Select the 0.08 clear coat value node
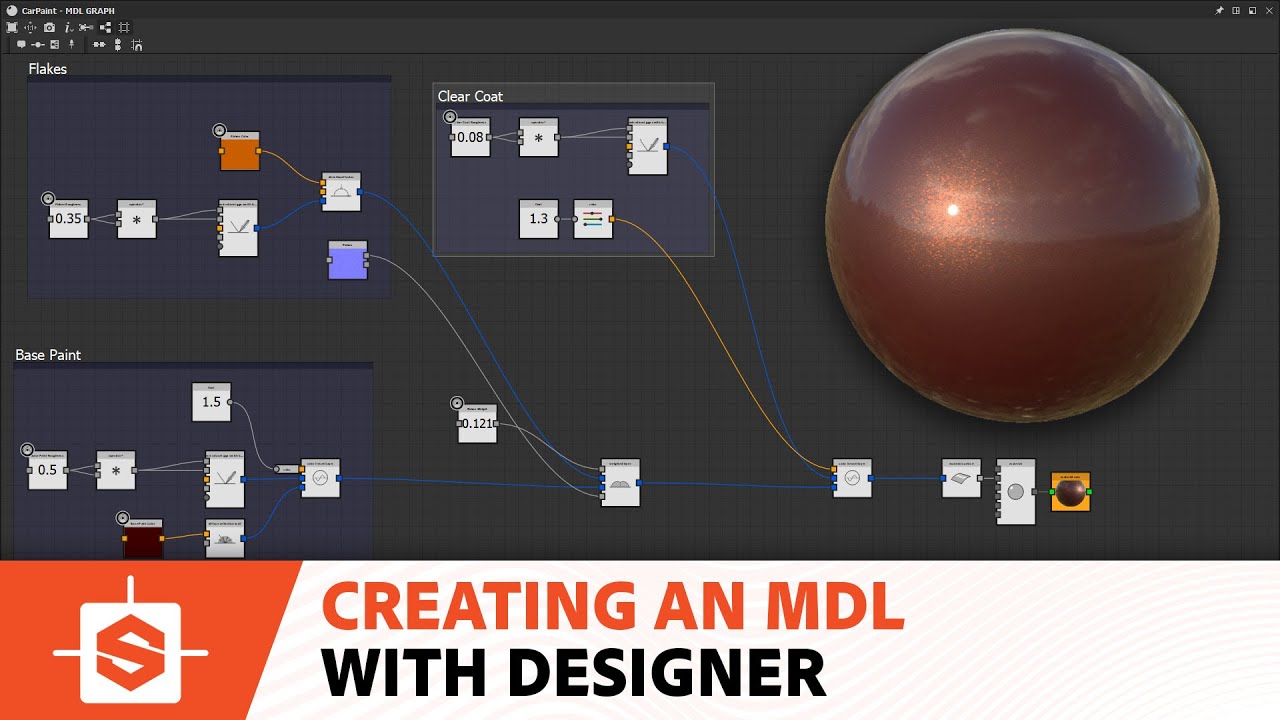This screenshot has width=1280, height=720. (x=471, y=137)
